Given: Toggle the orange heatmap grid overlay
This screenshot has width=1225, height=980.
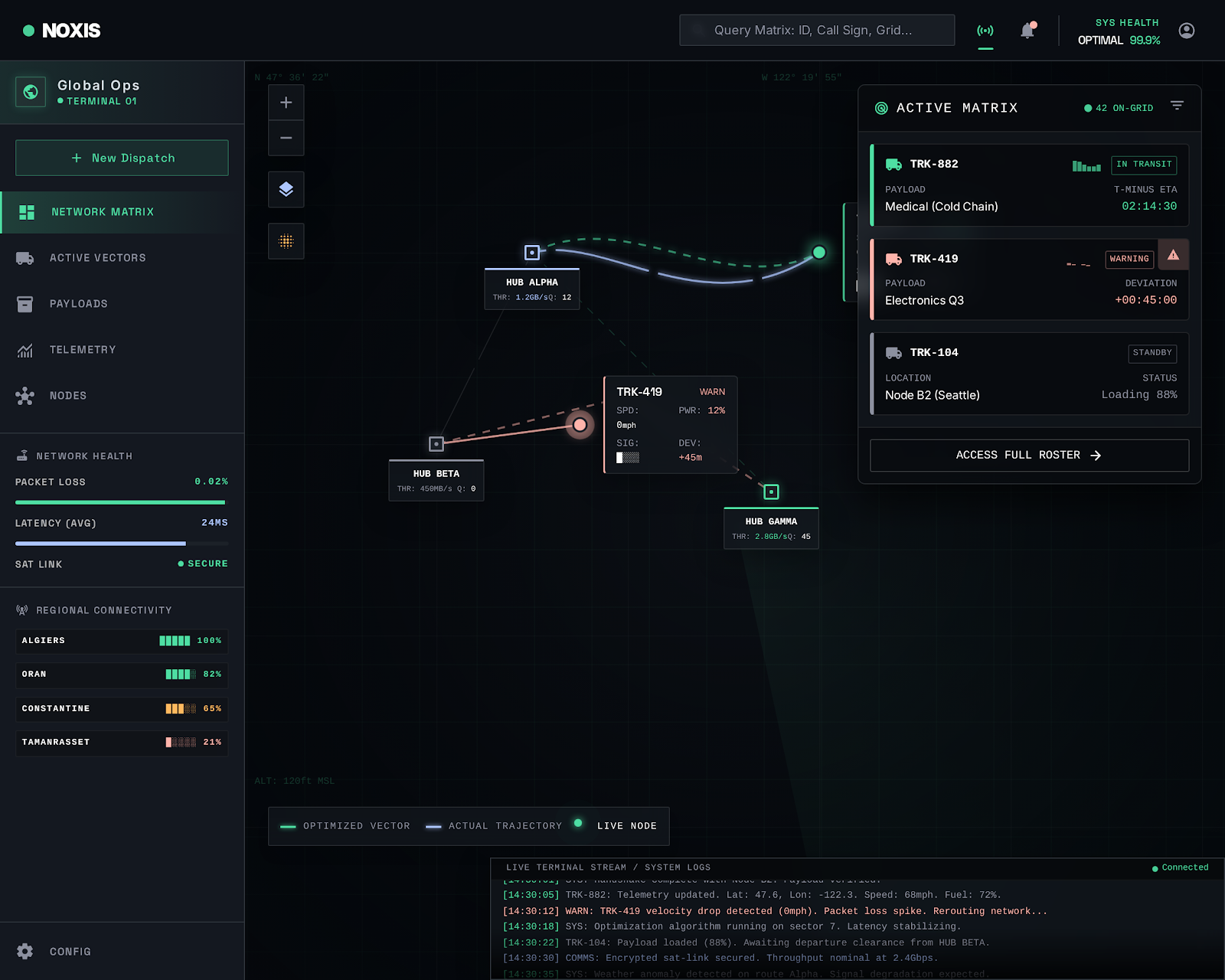Looking at the screenshot, I should [286, 241].
